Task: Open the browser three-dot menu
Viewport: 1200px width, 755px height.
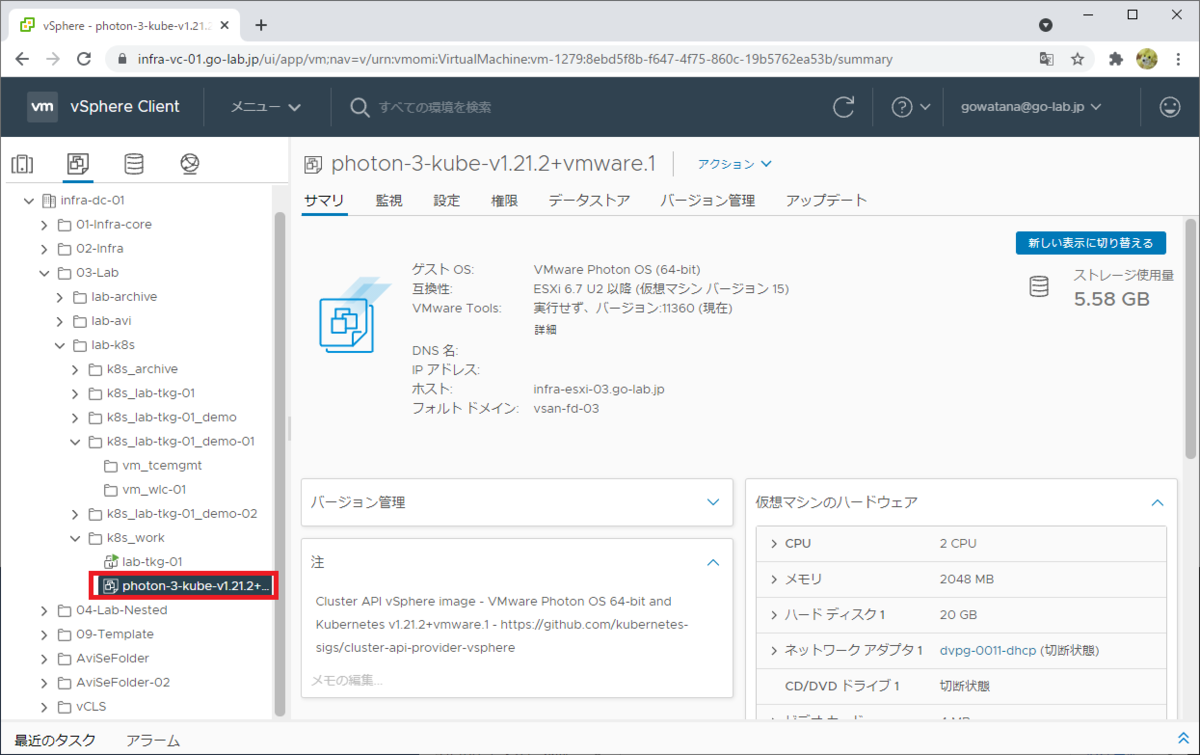Action: (x=1178, y=59)
